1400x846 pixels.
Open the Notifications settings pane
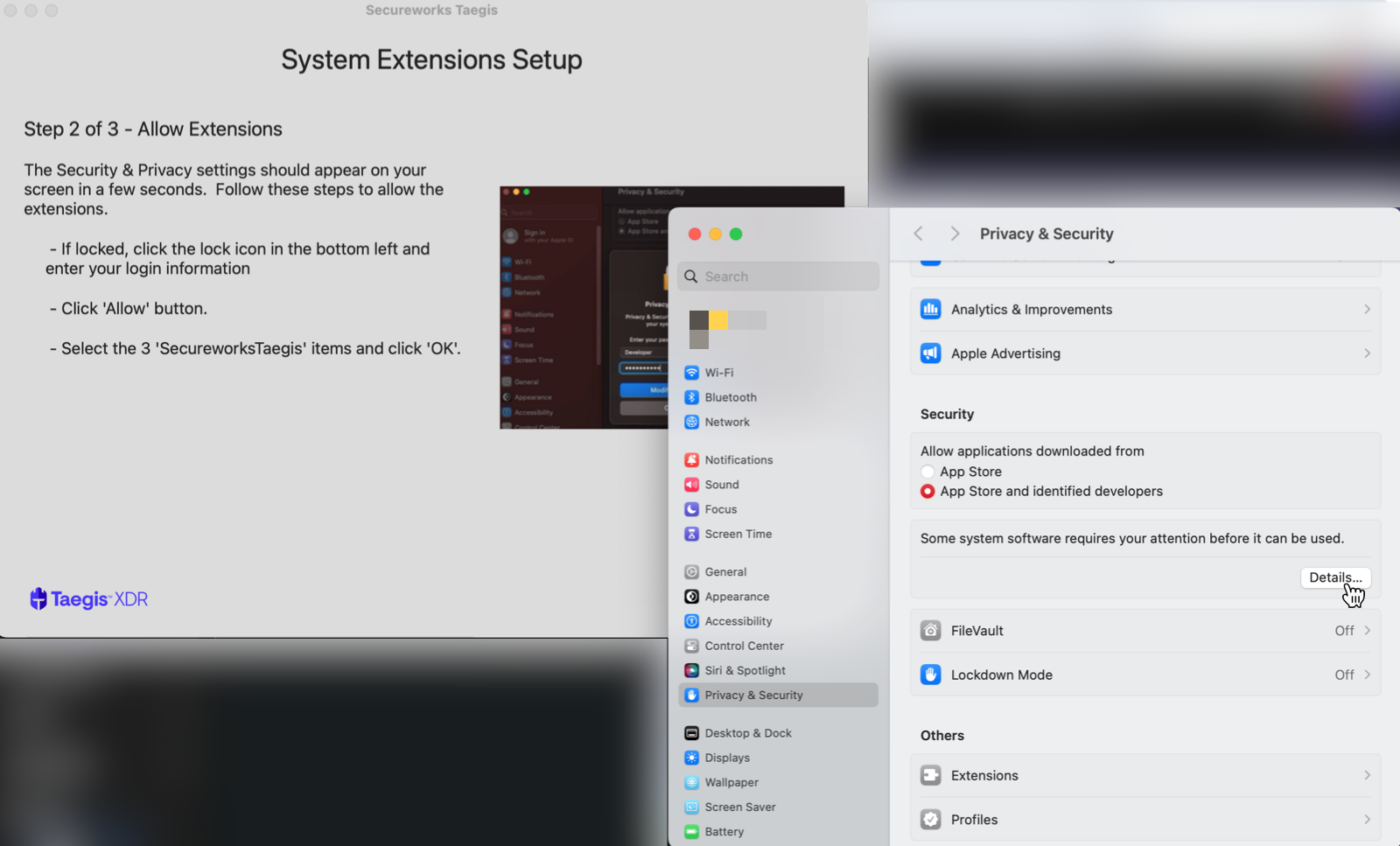778,460
